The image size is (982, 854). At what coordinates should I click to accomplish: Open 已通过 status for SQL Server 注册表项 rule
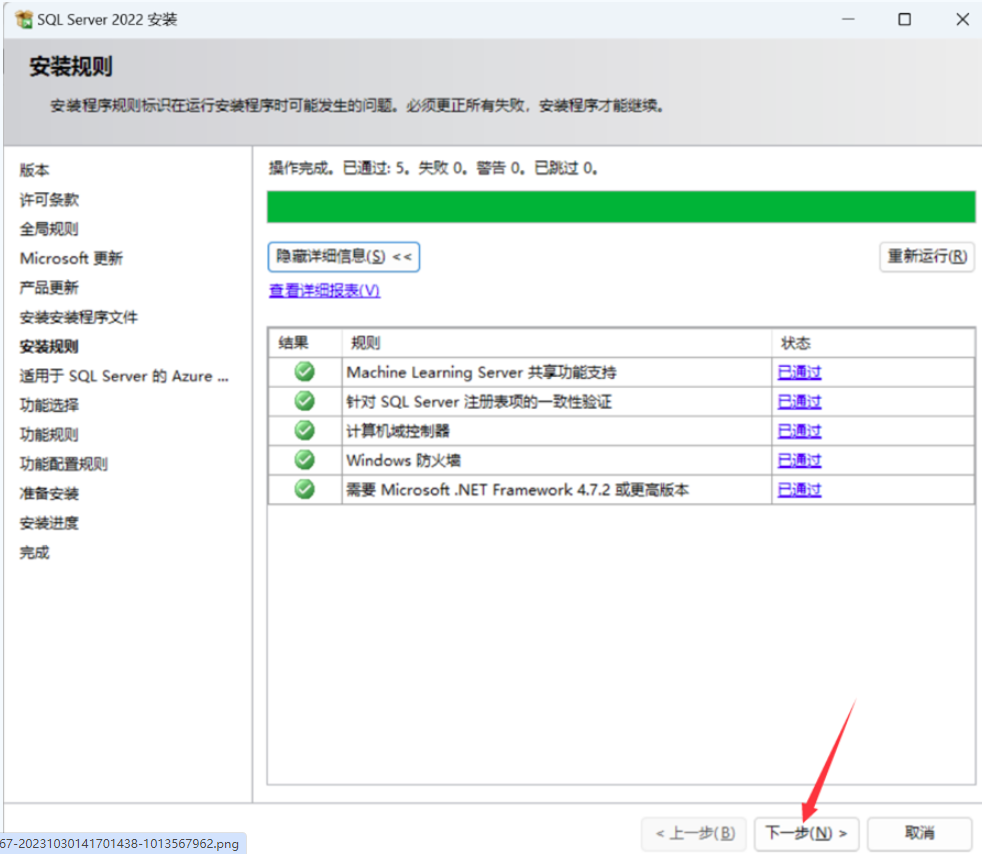[799, 402]
